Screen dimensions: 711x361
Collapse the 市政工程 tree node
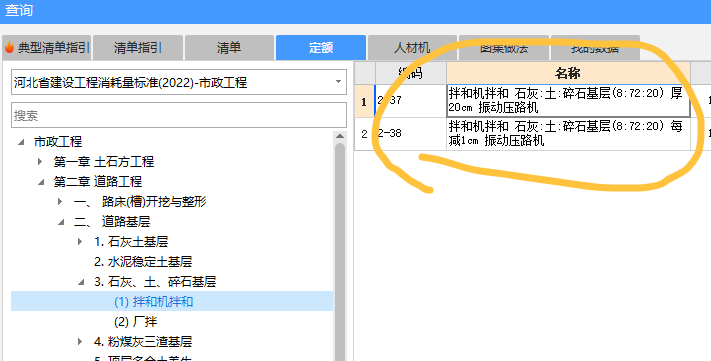click(x=21, y=142)
